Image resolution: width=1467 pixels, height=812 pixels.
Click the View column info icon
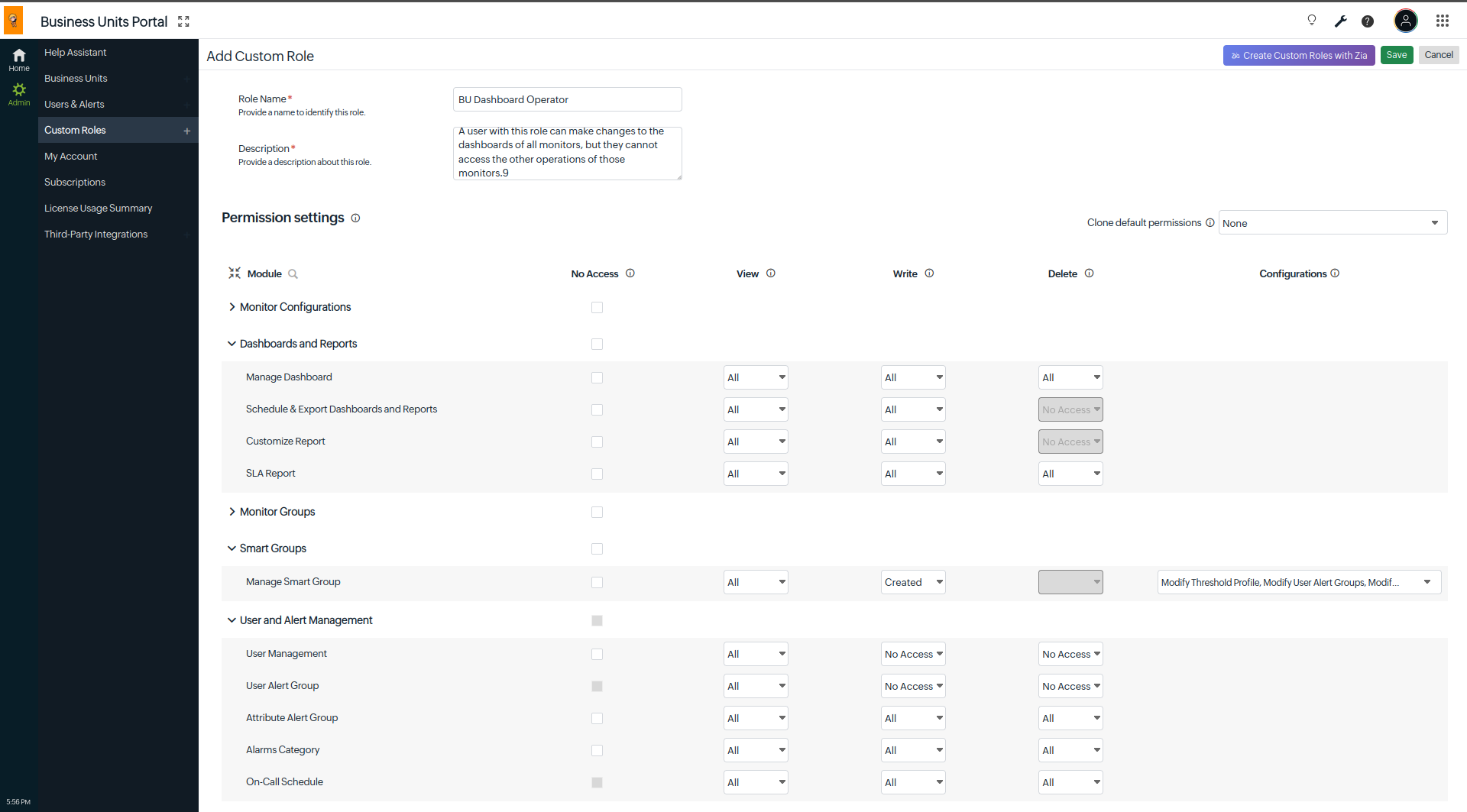click(771, 273)
